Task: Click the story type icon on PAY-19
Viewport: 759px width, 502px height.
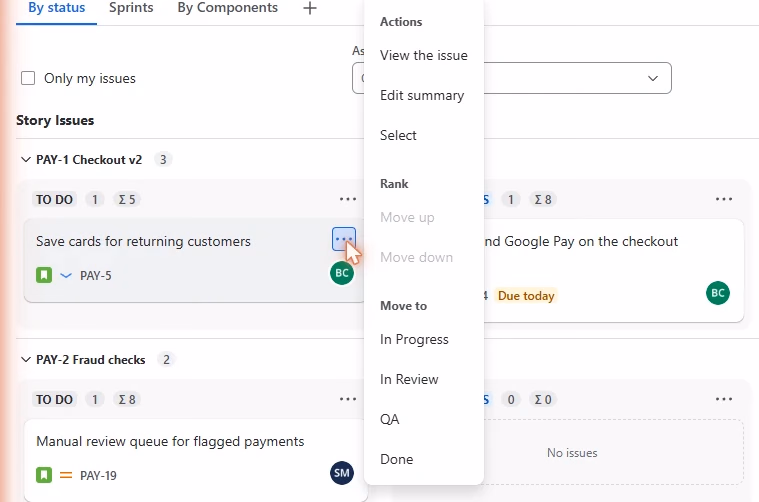Action: tap(44, 475)
